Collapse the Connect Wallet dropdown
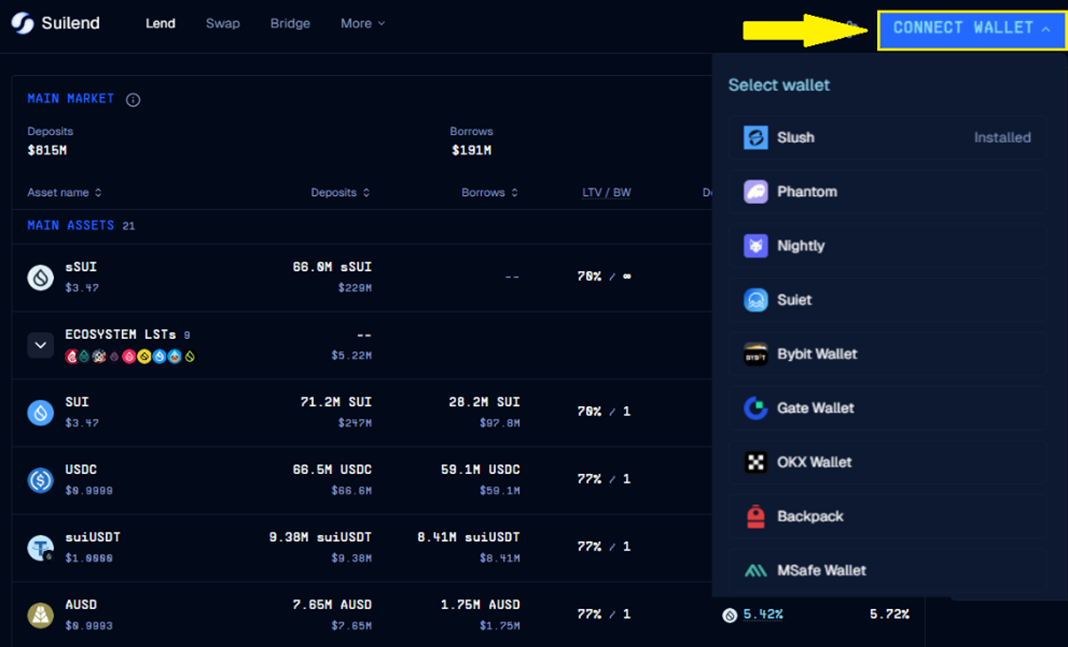The width and height of the screenshot is (1068, 647). (971, 29)
